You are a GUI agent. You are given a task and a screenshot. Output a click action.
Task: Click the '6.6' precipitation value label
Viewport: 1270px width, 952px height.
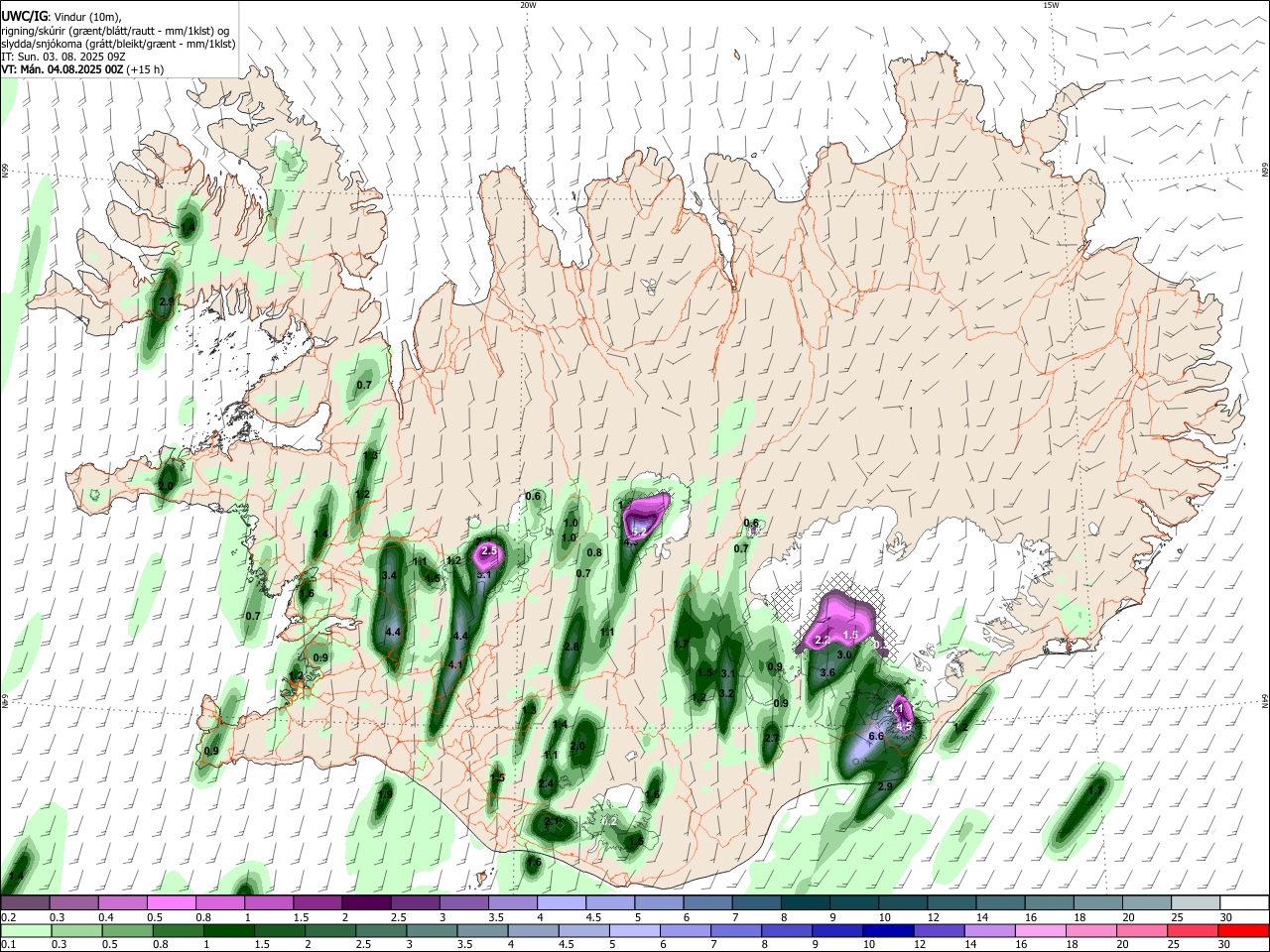pos(876,737)
